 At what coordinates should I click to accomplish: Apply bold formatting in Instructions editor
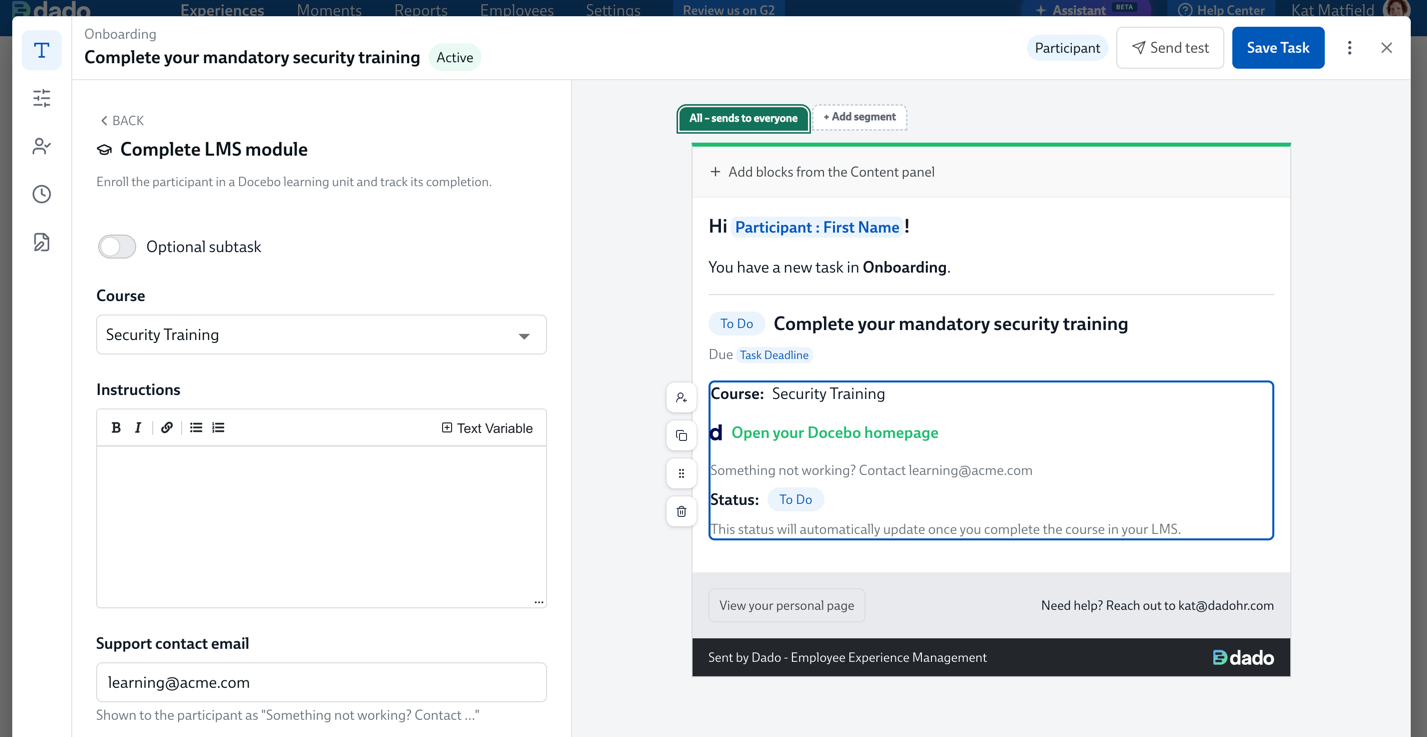pyautogui.click(x=116, y=428)
